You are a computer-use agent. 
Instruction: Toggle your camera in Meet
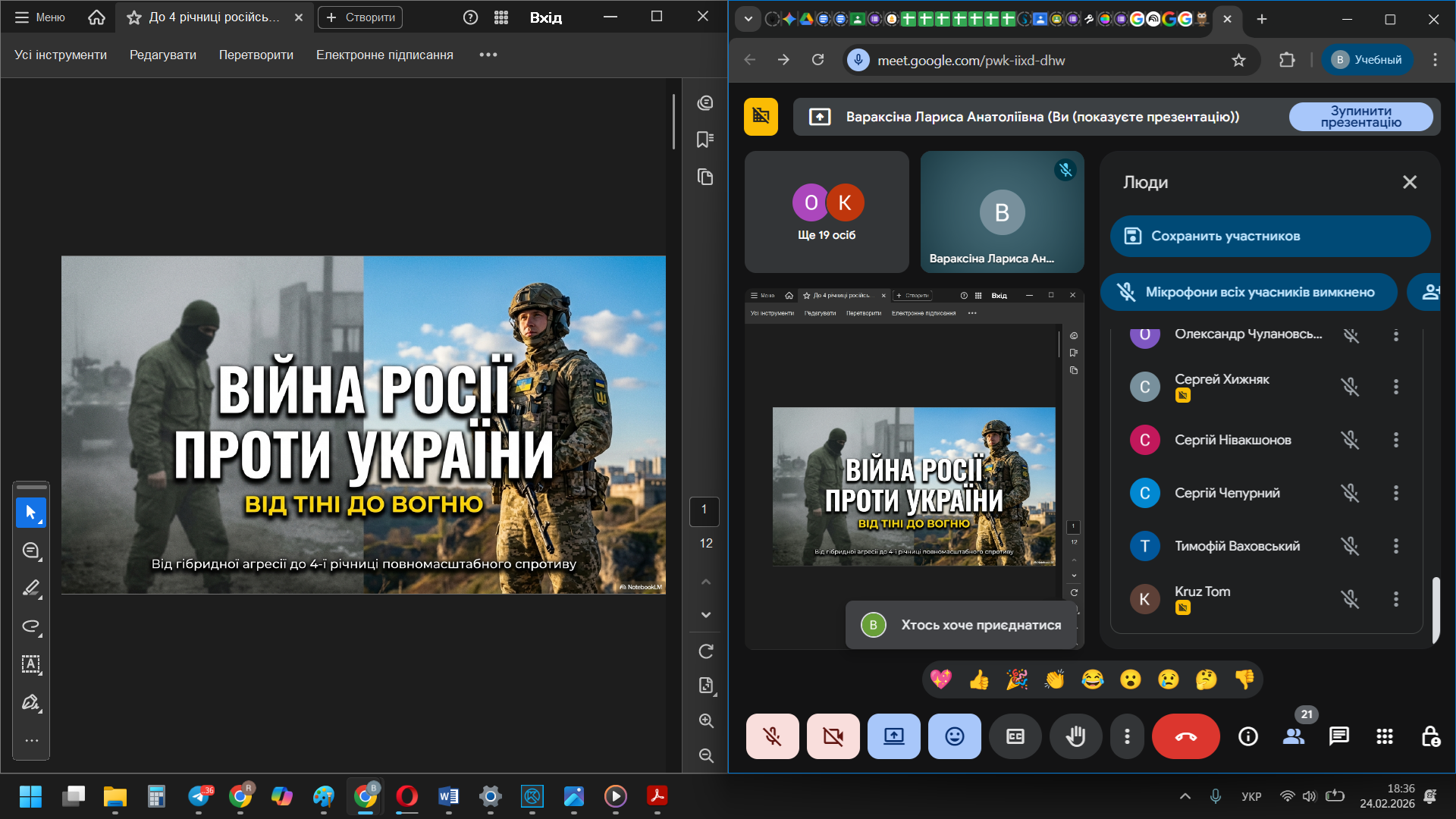[833, 736]
